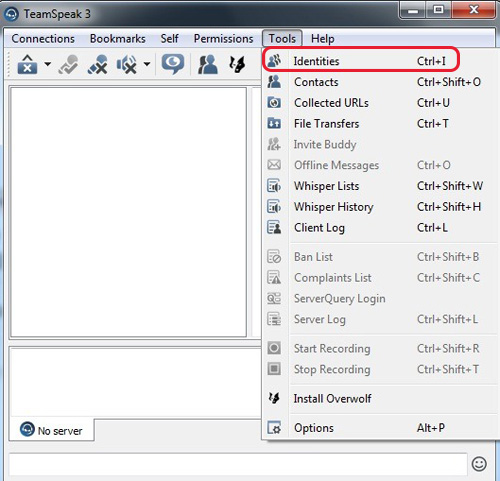500x481 pixels.
Task: Click the Invite Buddy icon in menu
Action: [274, 144]
